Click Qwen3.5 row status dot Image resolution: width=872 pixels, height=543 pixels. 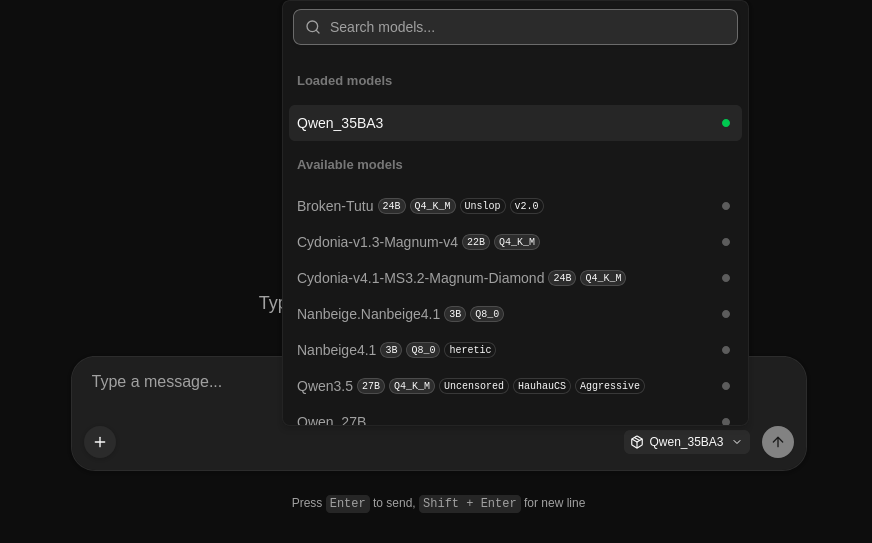tap(726, 386)
